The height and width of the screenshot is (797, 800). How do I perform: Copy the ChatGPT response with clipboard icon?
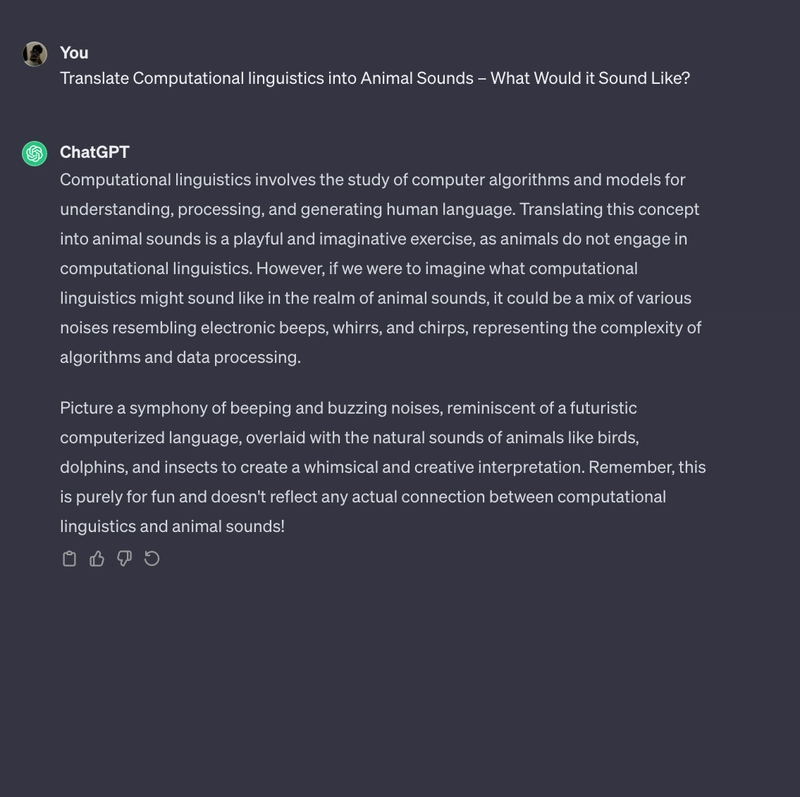click(69, 559)
